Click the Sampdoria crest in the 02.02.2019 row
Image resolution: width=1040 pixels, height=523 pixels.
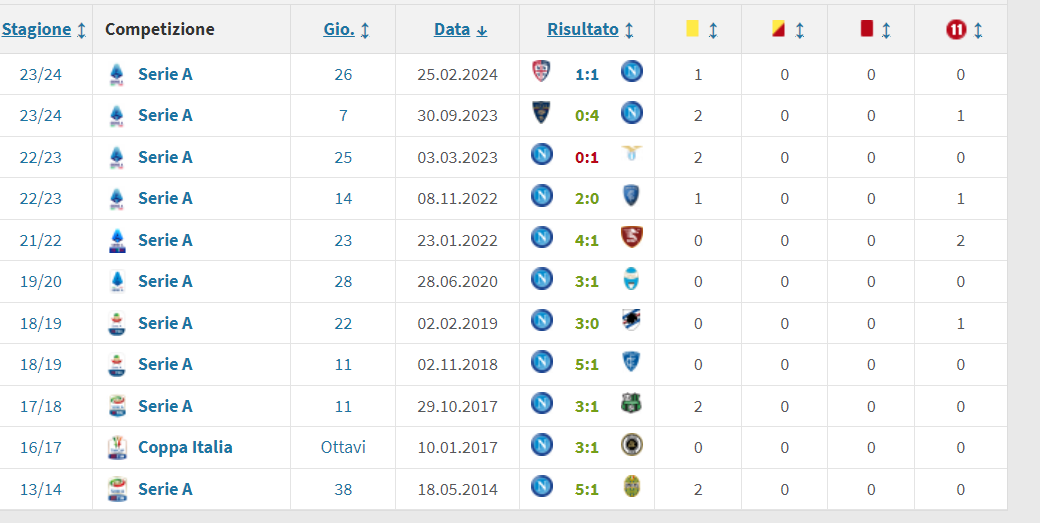pyautogui.click(x=631, y=321)
